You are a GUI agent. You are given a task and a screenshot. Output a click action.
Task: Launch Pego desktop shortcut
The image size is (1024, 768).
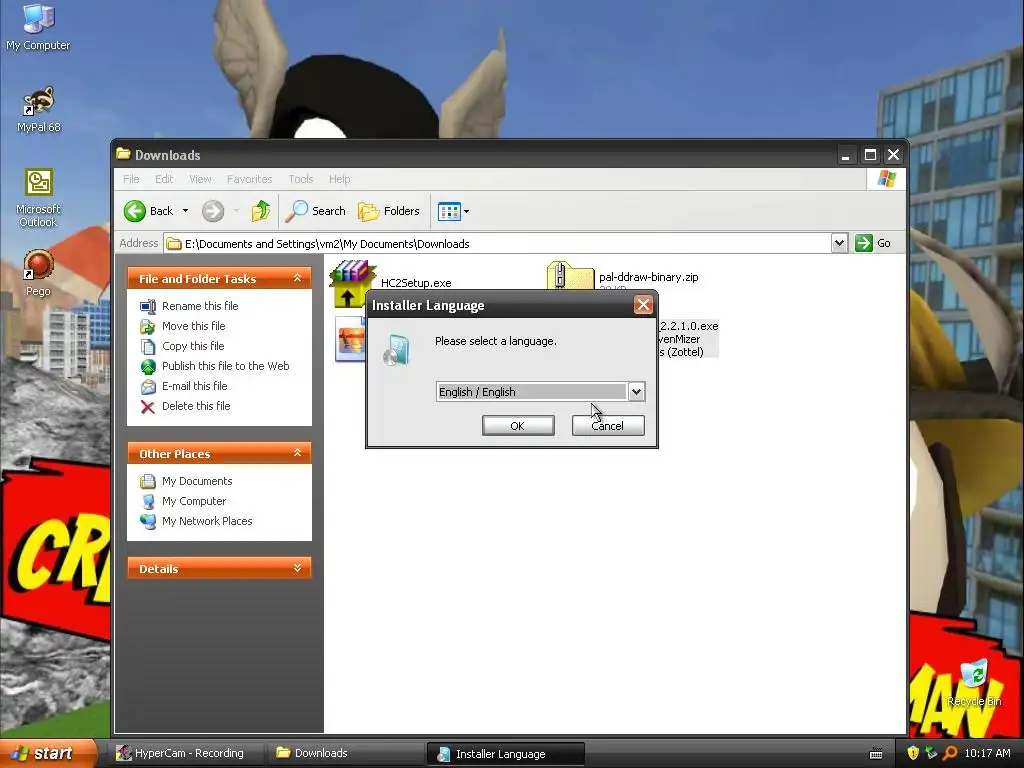pyautogui.click(x=38, y=273)
